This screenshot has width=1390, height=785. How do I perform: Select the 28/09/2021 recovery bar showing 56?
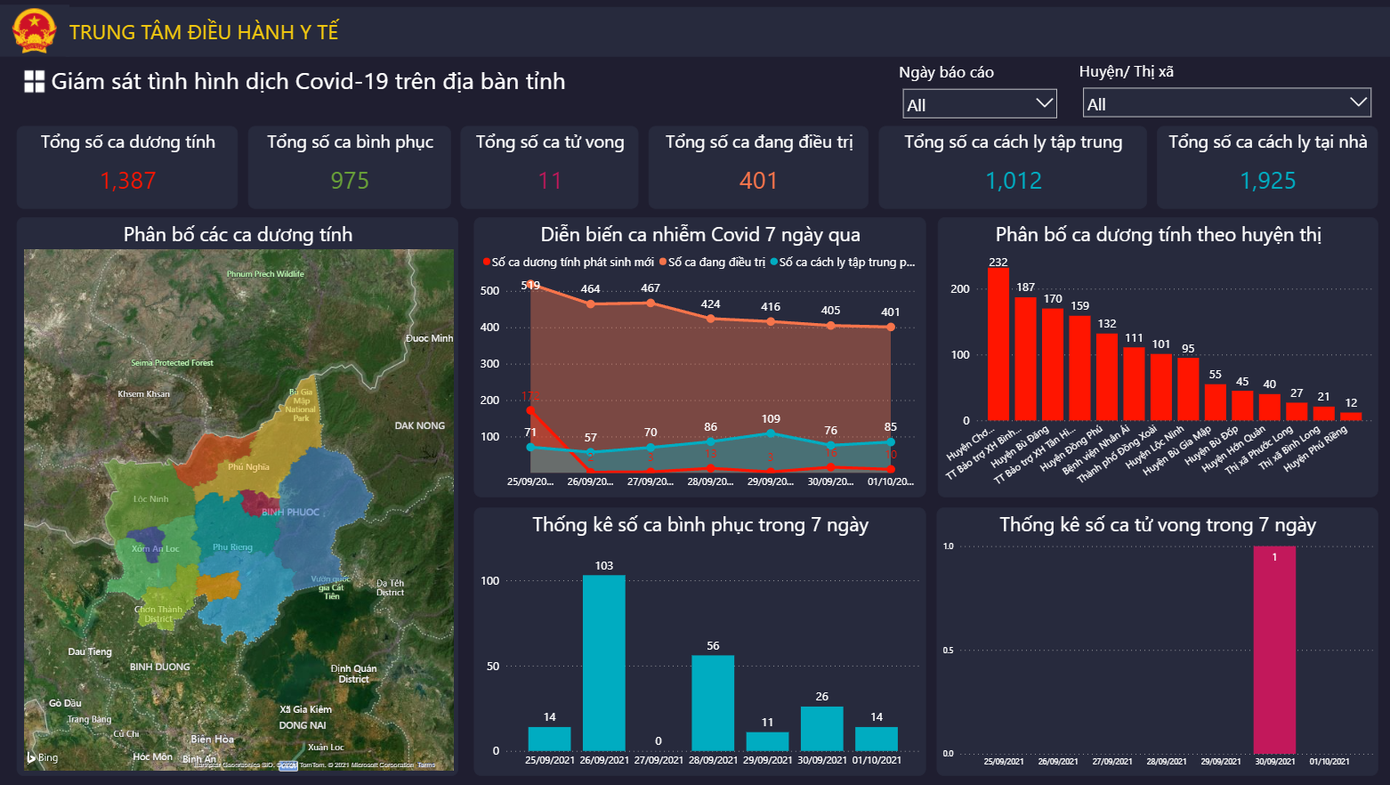click(713, 702)
